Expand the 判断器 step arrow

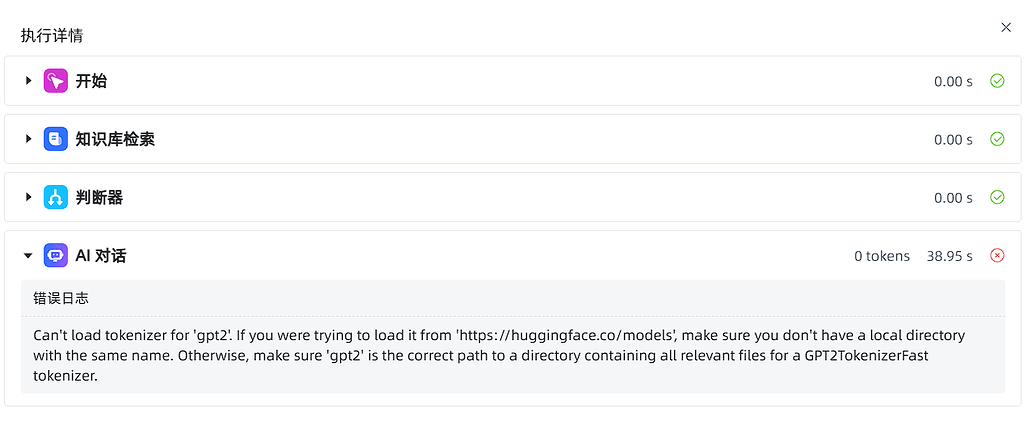(x=28, y=197)
